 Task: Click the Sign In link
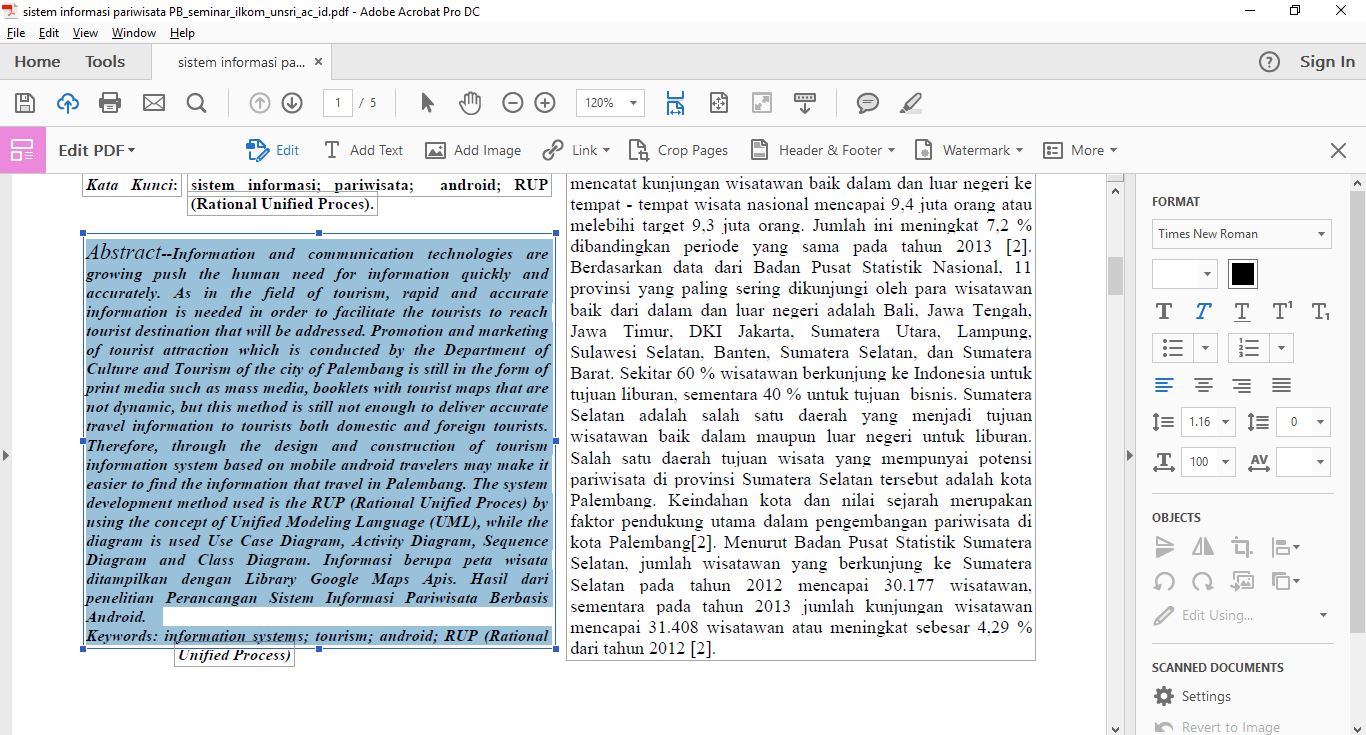click(x=1326, y=61)
